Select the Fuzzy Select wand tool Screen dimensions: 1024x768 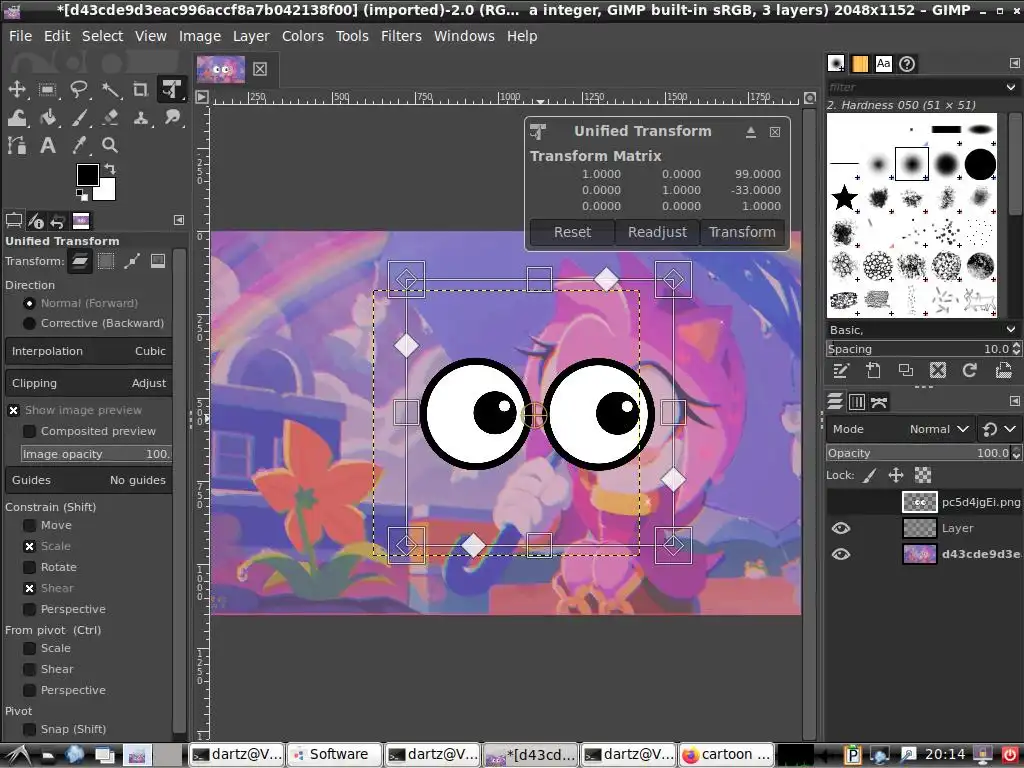click(x=110, y=89)
